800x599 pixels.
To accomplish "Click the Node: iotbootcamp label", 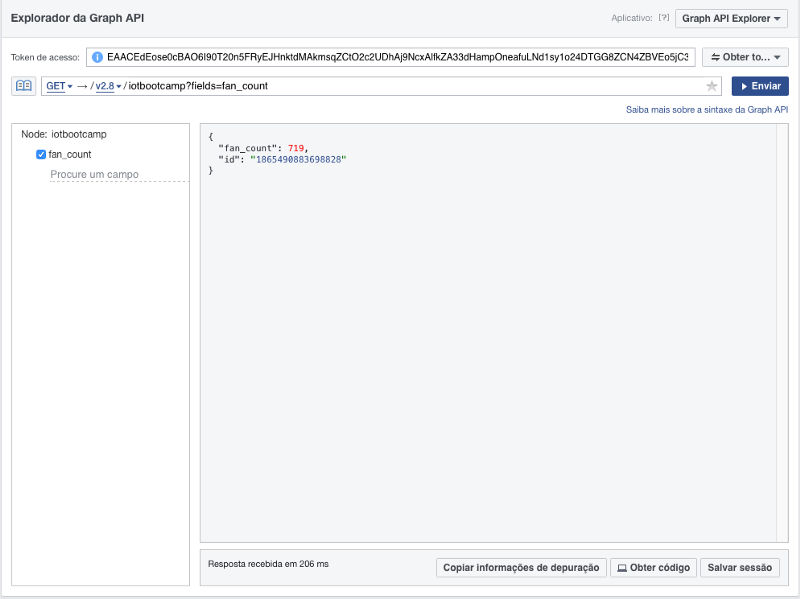I will point(64,134).
